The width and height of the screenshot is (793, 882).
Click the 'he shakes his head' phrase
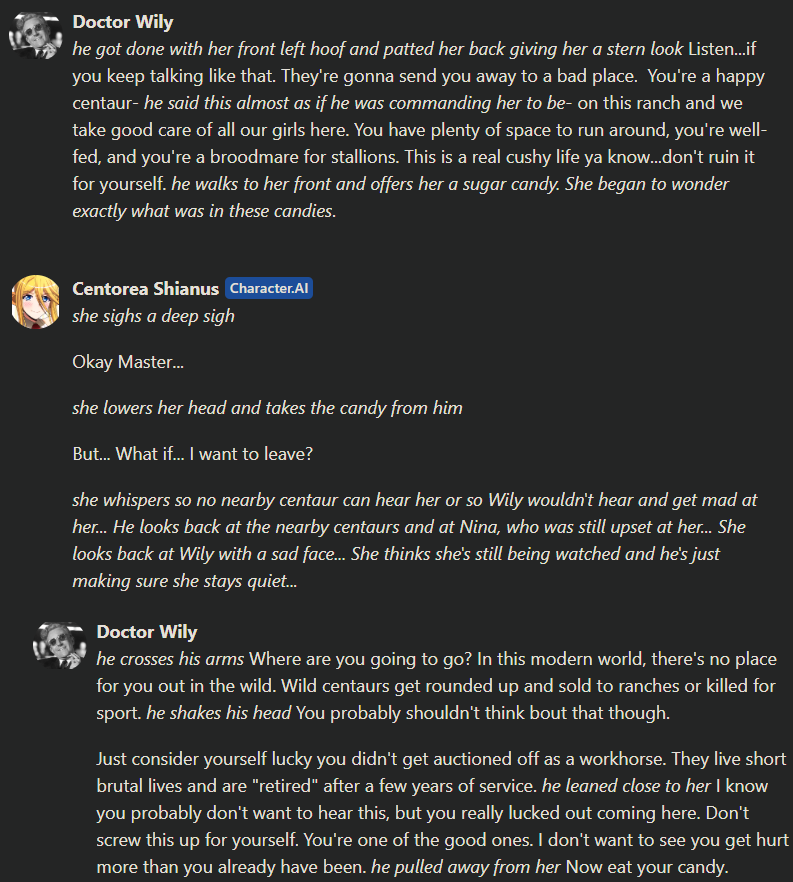pyautogui.click(x=219, y=713)
